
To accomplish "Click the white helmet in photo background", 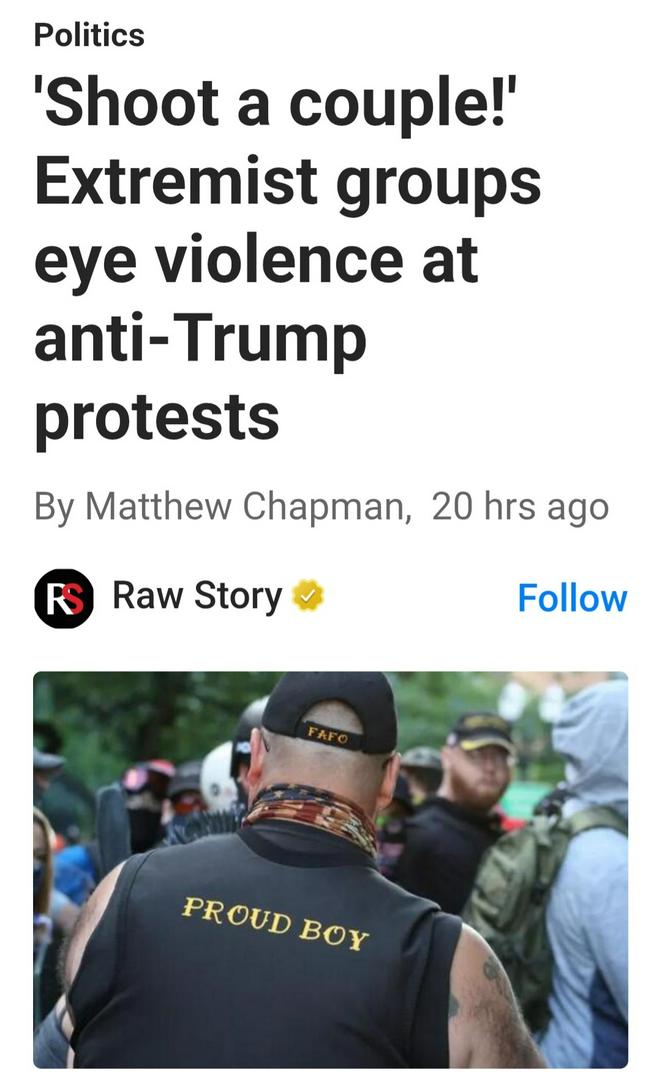I will (218, 777).
